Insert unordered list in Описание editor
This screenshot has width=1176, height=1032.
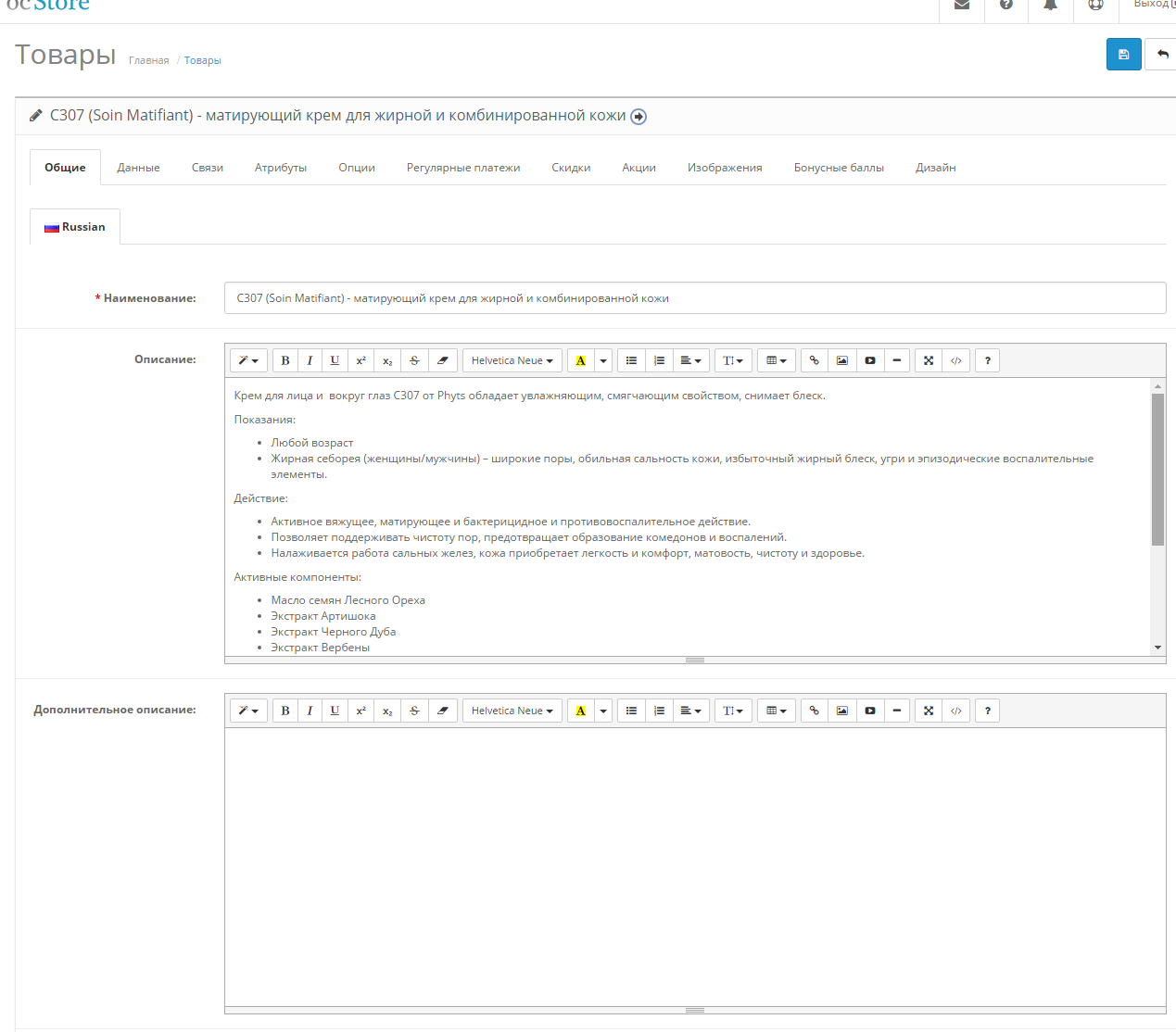pos(631,360)
